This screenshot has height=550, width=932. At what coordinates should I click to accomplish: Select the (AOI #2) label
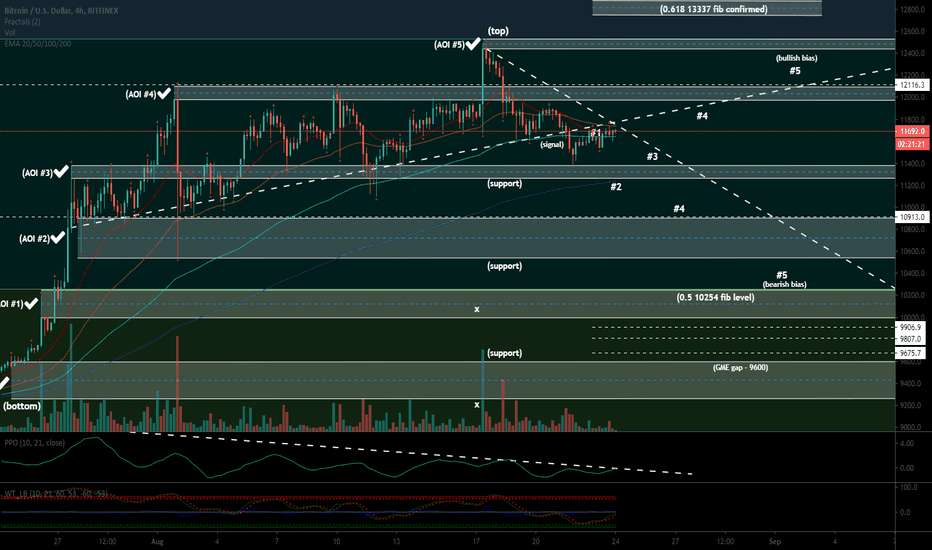pyautogui.click(x=34, y=239)
